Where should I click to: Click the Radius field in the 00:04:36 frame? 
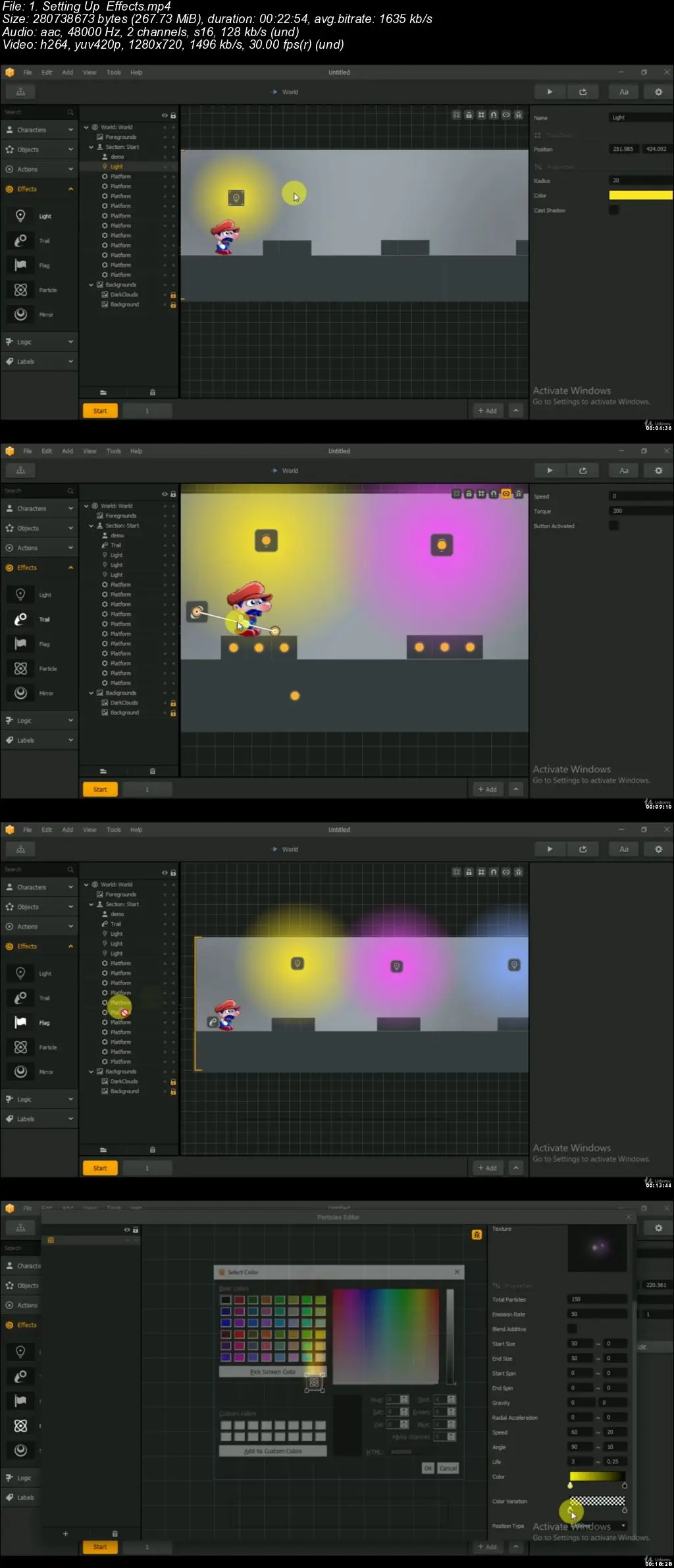640,180
